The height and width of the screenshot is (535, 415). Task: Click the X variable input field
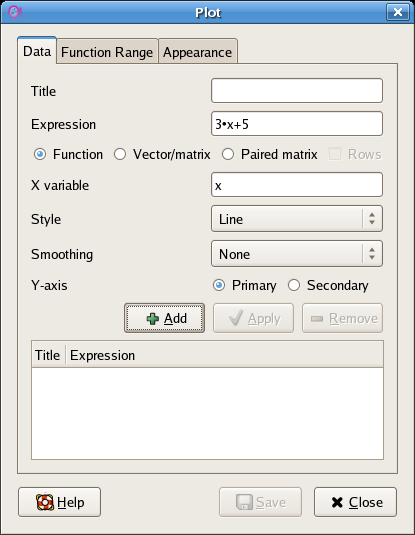[297, 185]
